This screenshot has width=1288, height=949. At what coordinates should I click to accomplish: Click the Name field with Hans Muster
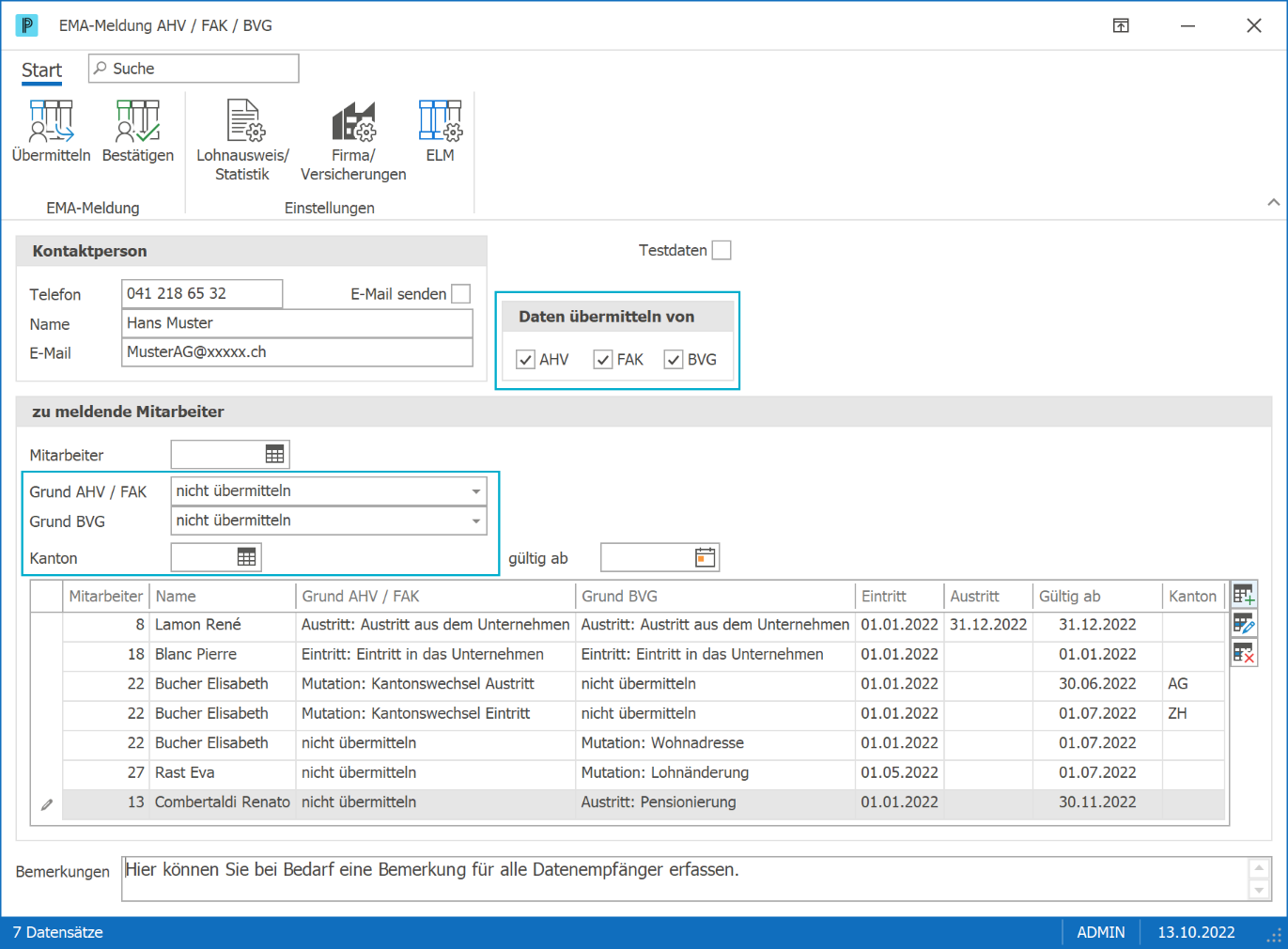[297, 323]
